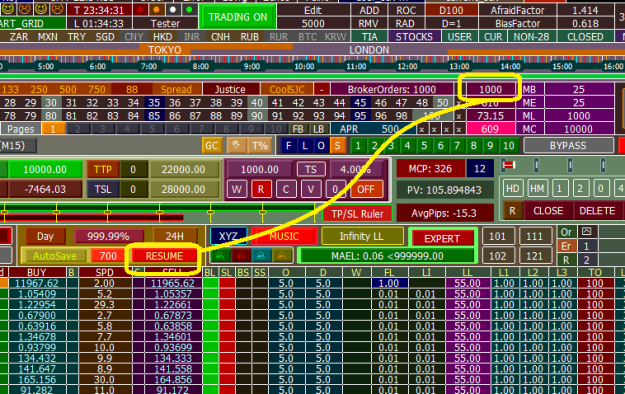Click the green dot indicator
Viewport: 625px width, 394px height.
[x=189, y=9]
